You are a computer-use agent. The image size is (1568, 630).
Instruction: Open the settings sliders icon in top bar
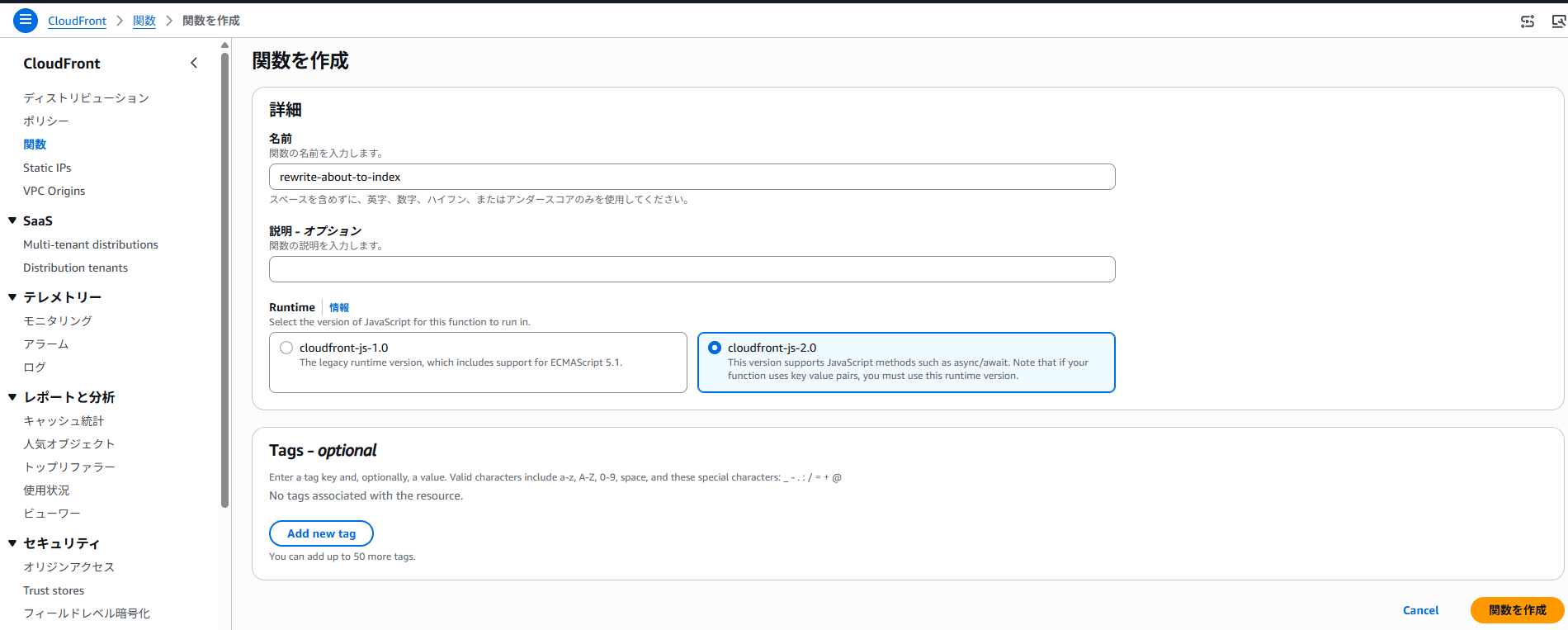click(x=1528, y=21)
